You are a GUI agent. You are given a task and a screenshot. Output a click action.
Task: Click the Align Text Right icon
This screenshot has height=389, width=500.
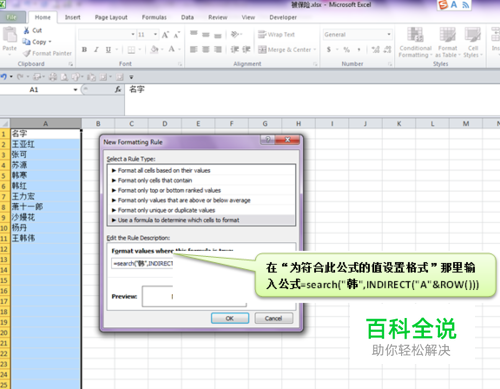click(x=218, y=50)
